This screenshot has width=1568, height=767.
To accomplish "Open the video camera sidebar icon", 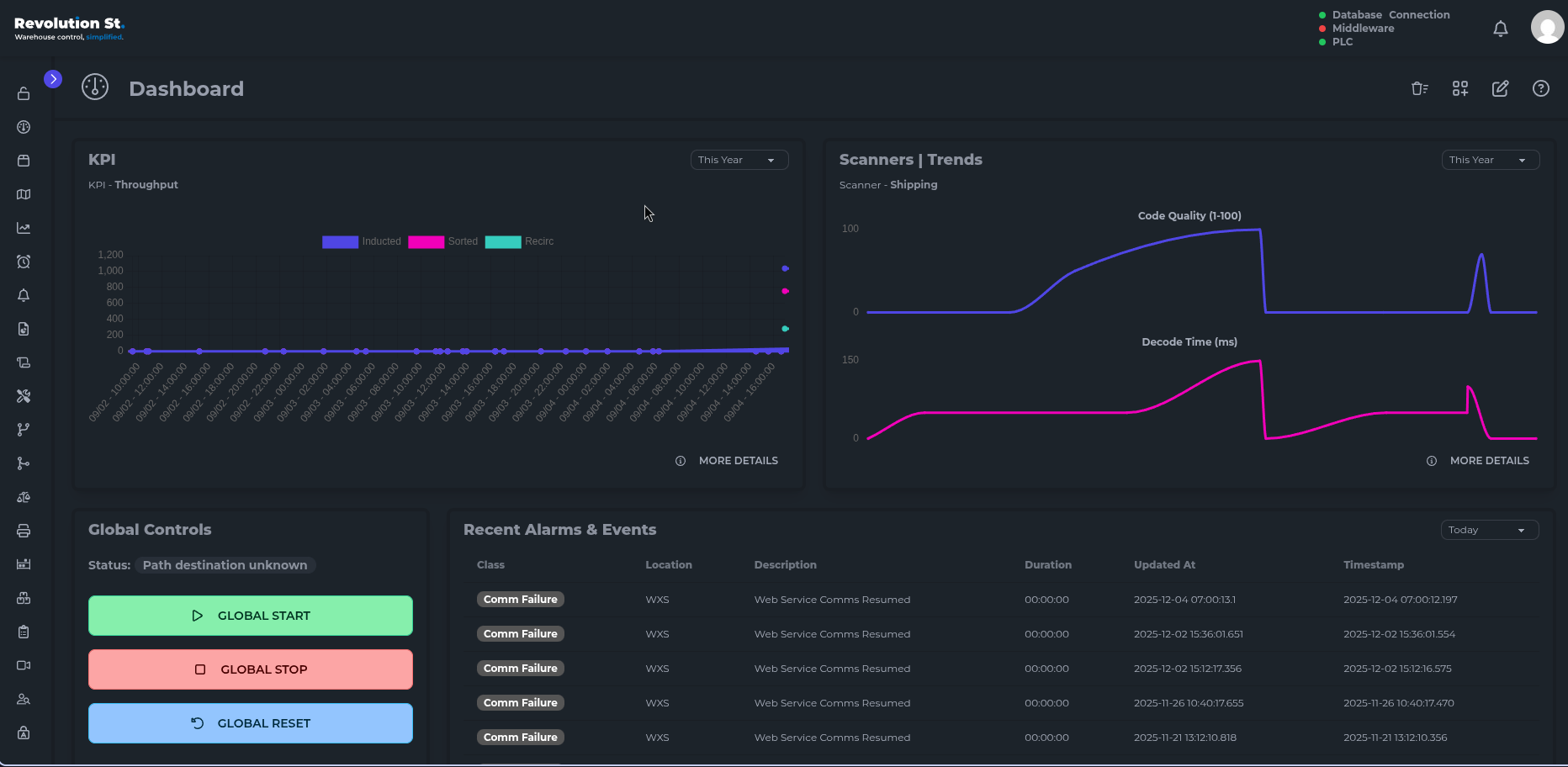I will pos(24,665).
